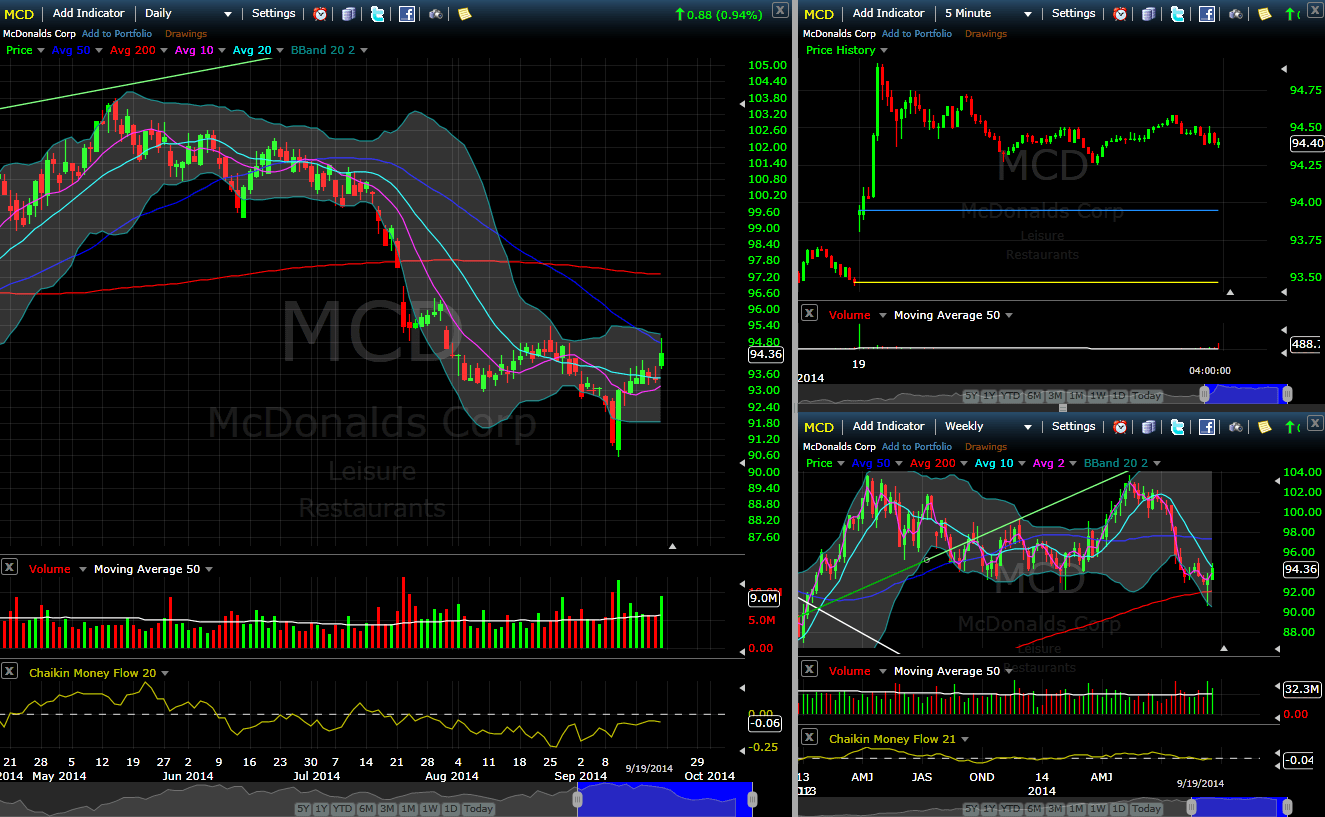Viewport: 1325px width, 817px height.
Task: Share Weekly chart with the Facebook icon
Action: coord(1207,427)
